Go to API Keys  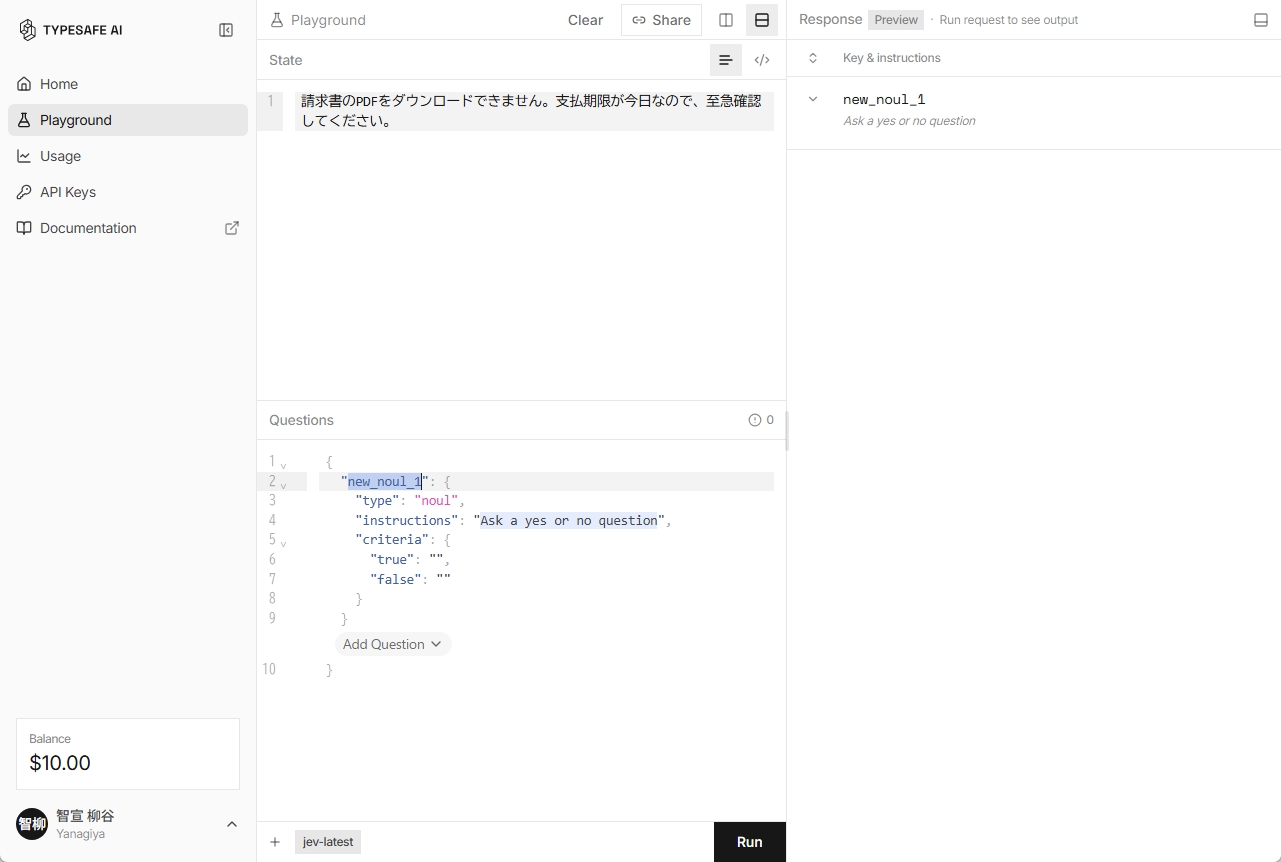click(128, 192)
